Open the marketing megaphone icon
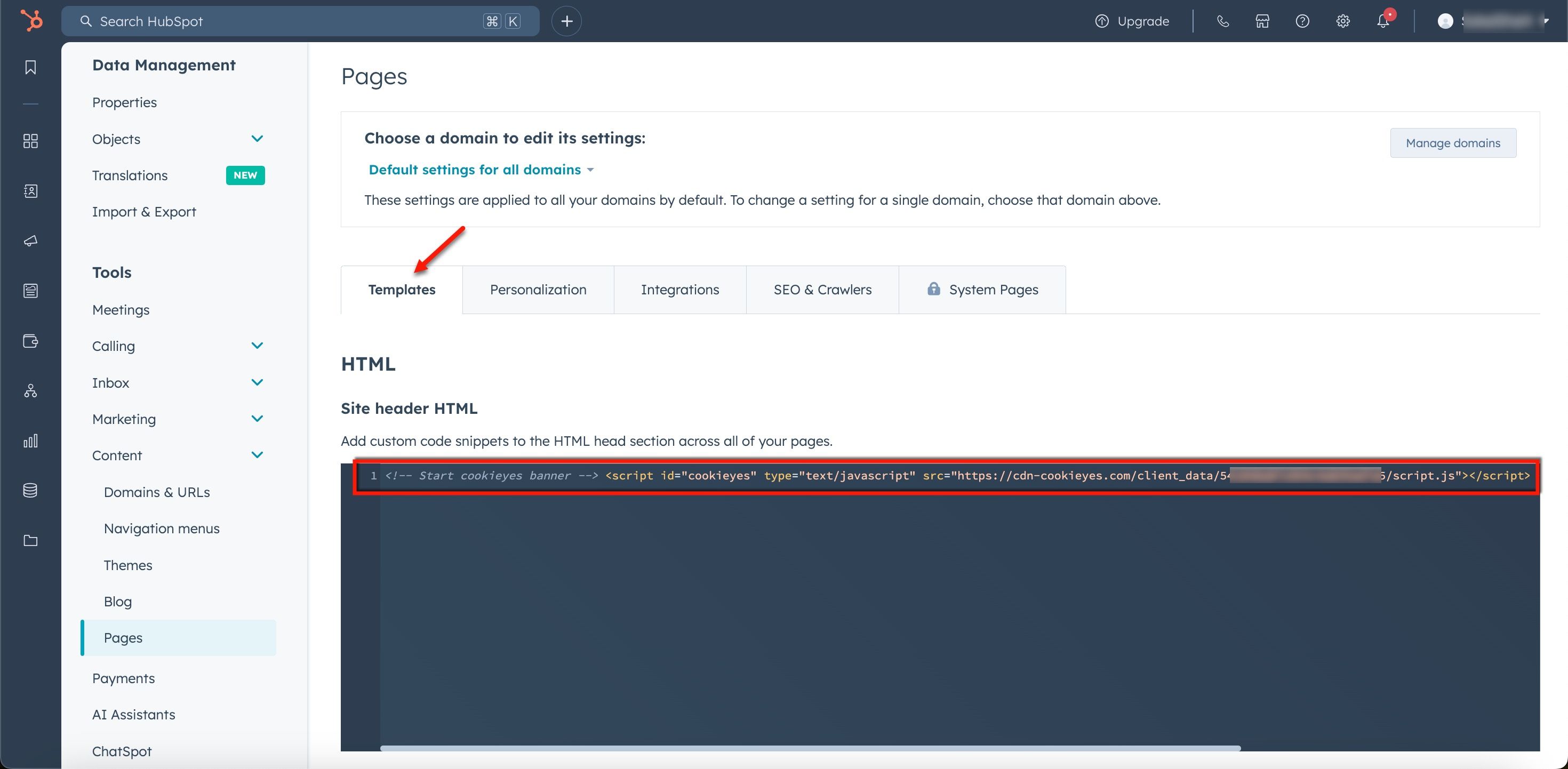The width and height of the screenshot is (1568, 769). coord(30,241)
